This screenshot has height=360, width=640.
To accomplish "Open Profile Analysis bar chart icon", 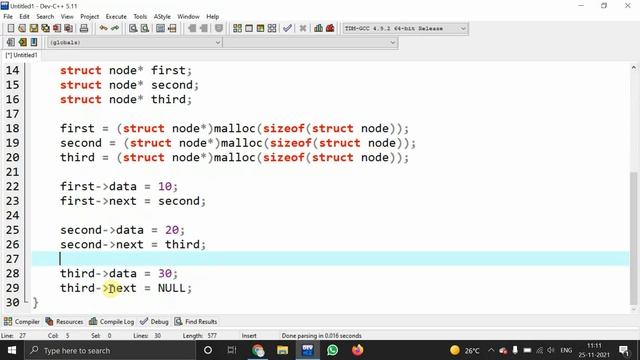I will 318,28.
